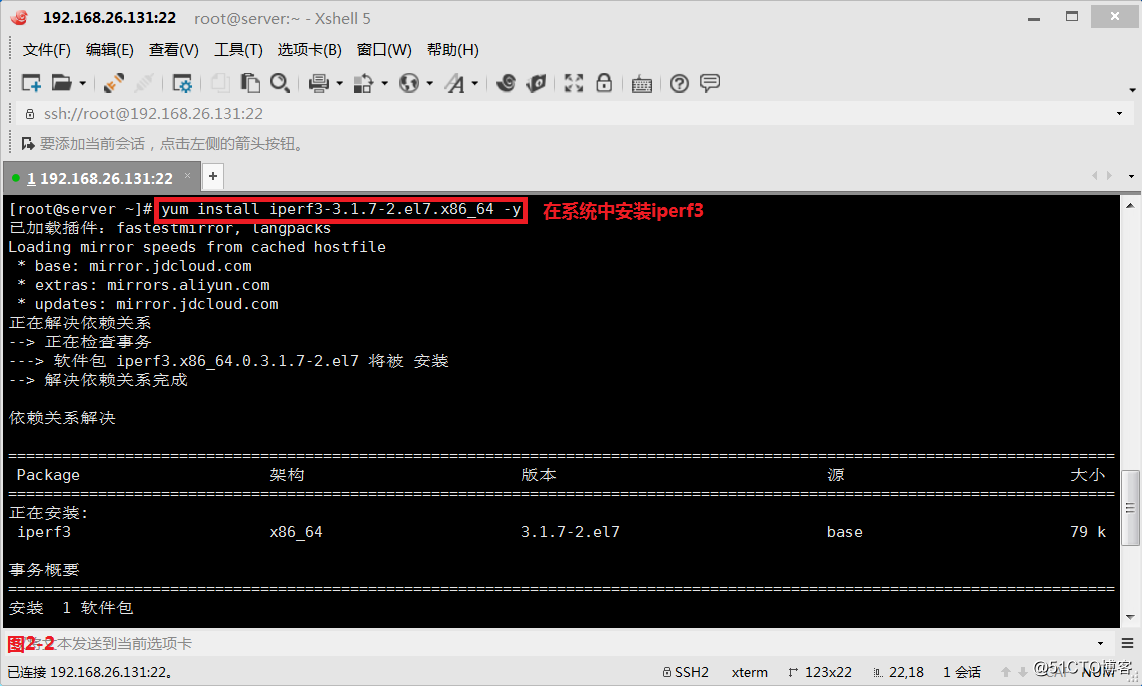Expand the Font dropdown arrow
Screen dimensions: 1142x686
(475, 84)
